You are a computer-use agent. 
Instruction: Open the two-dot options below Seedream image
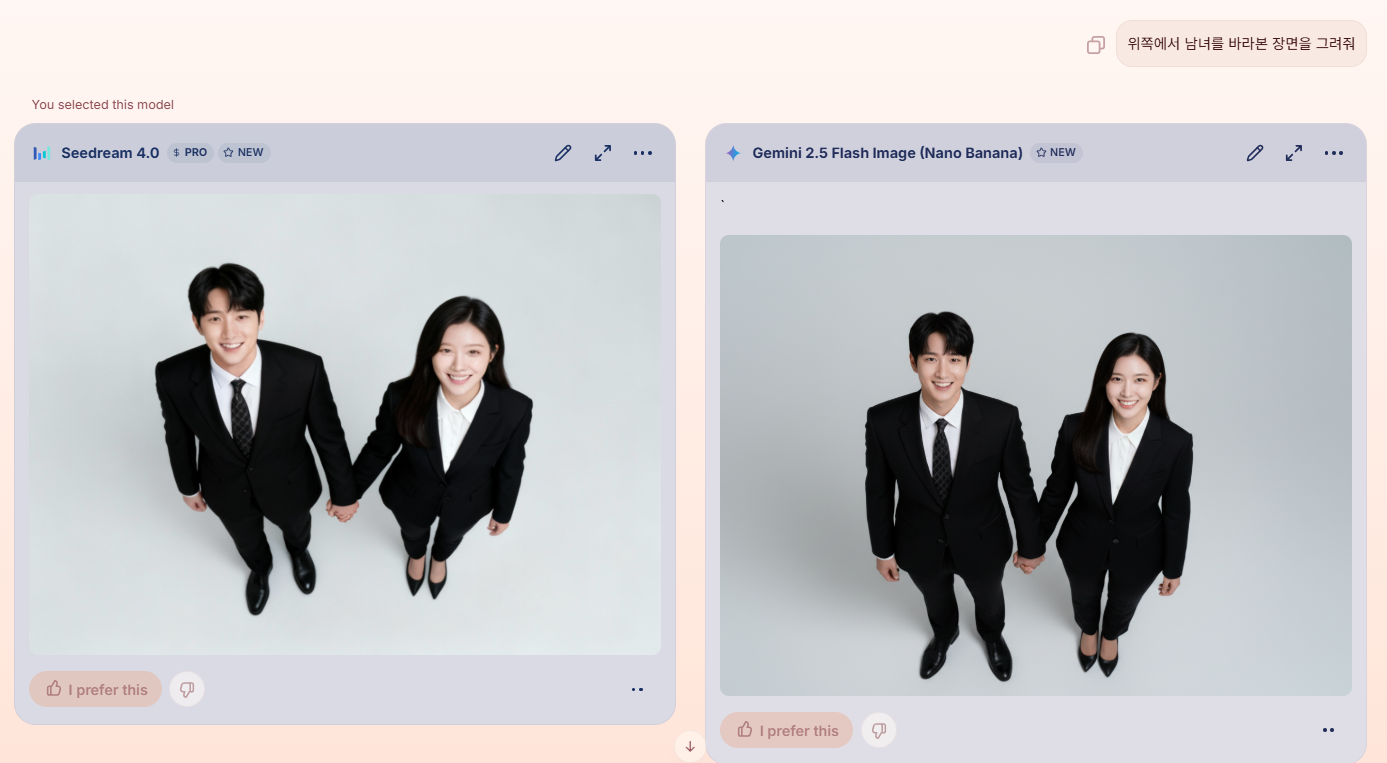click(637, 689)
